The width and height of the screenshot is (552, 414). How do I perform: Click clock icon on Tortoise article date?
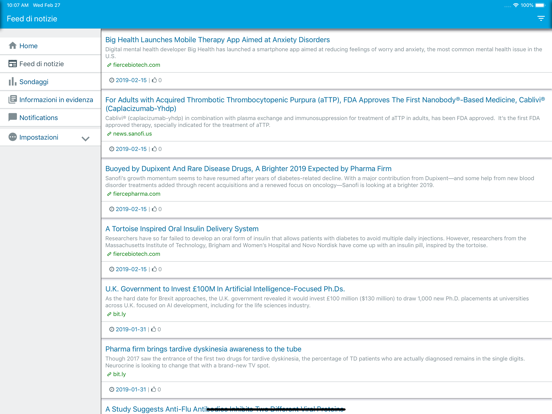[111, 269]
